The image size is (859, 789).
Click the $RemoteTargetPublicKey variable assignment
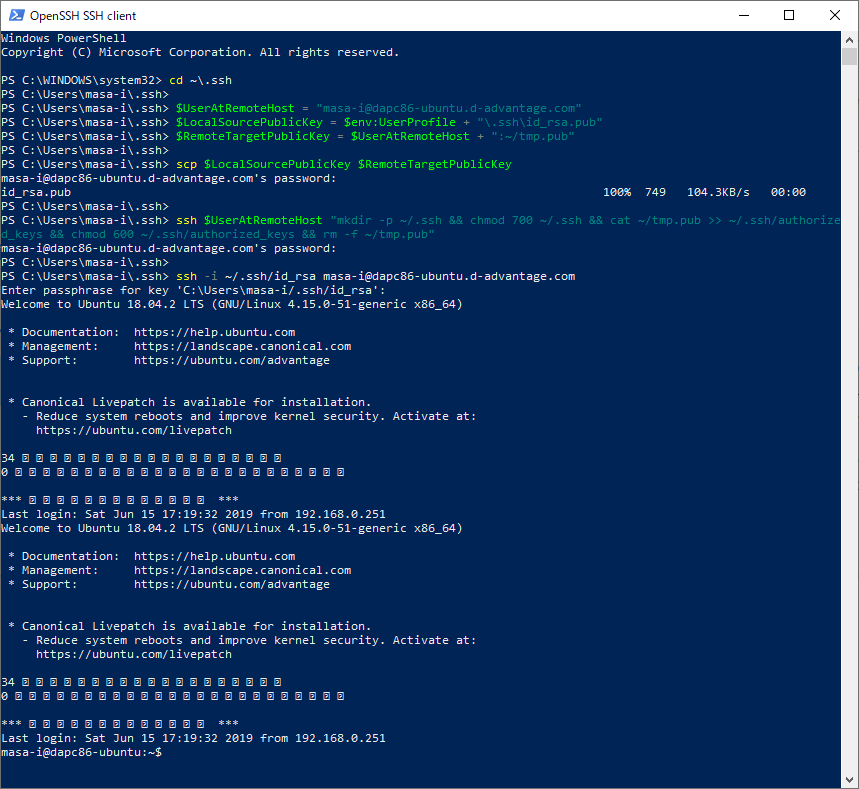click(375, 136)
